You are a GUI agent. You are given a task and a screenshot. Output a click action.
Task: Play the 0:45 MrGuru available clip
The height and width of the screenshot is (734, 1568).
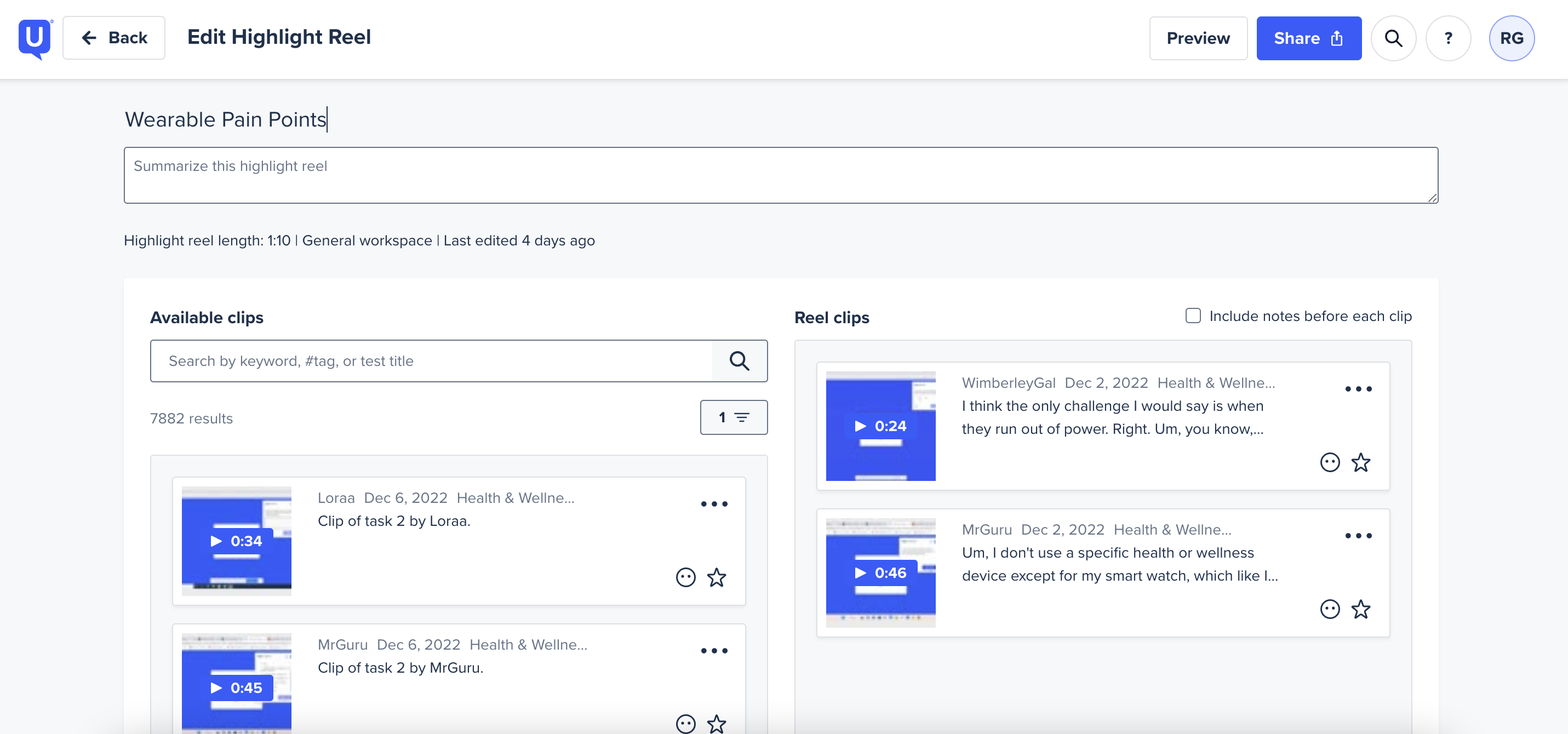pos(236,684)
